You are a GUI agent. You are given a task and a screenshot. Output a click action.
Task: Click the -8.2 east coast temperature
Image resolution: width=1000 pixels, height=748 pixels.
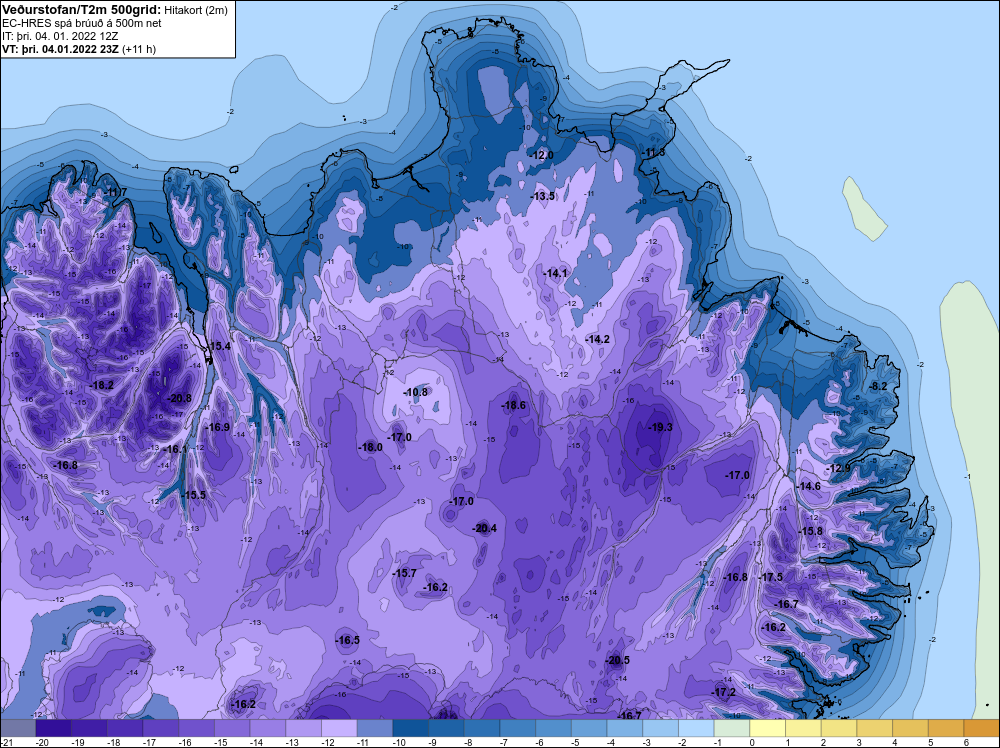point(878,386)
